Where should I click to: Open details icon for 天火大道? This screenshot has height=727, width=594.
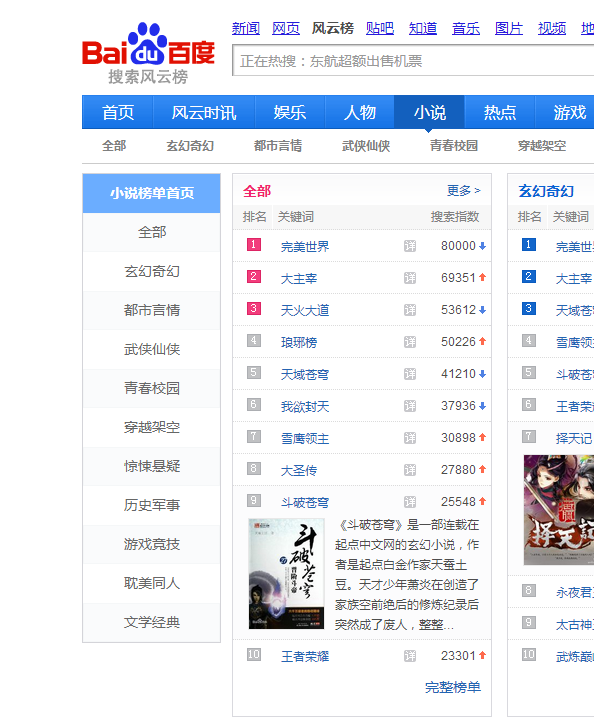pyautogui.click(x=410, y=310)
